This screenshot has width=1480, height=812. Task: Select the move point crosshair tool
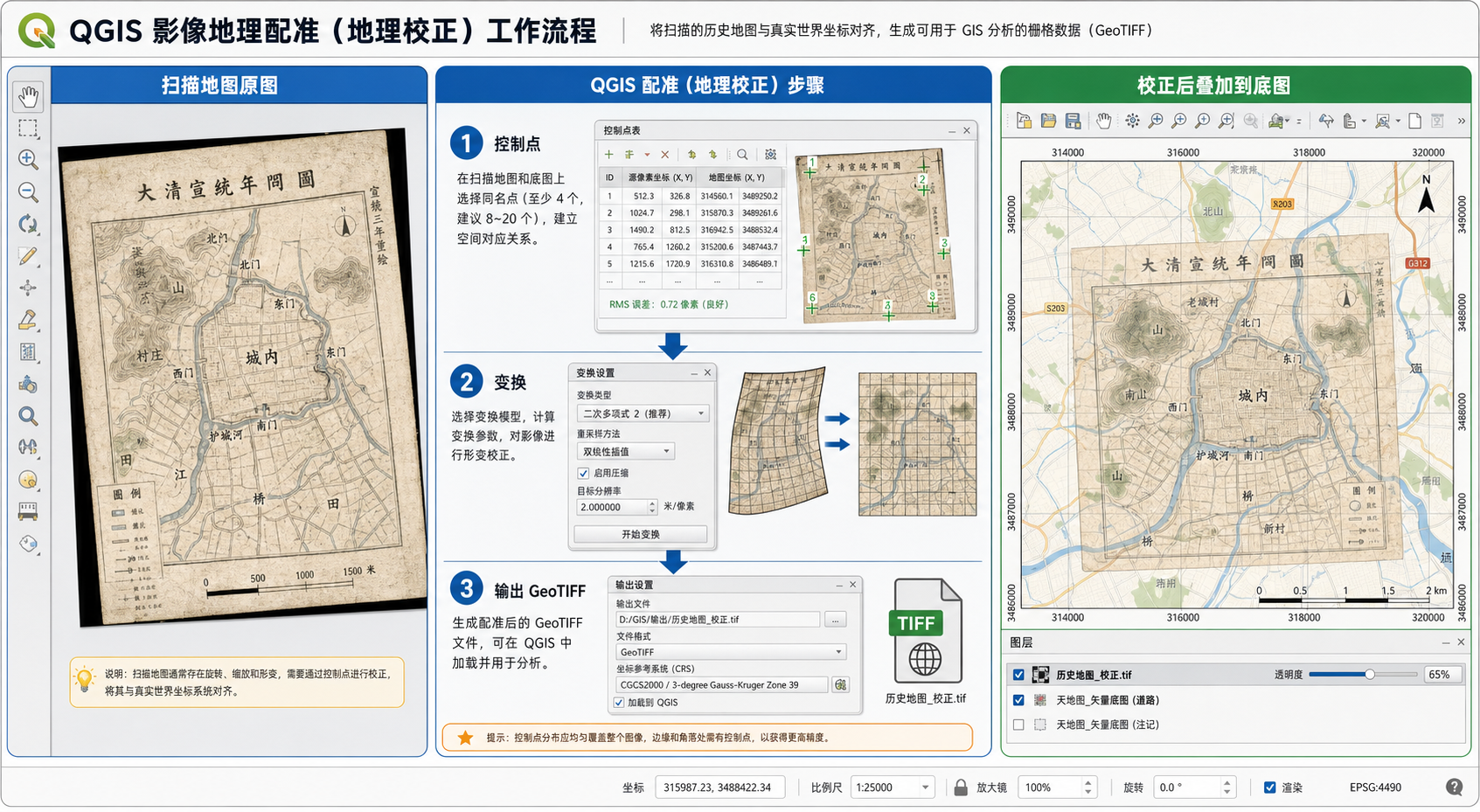[28, 288]
